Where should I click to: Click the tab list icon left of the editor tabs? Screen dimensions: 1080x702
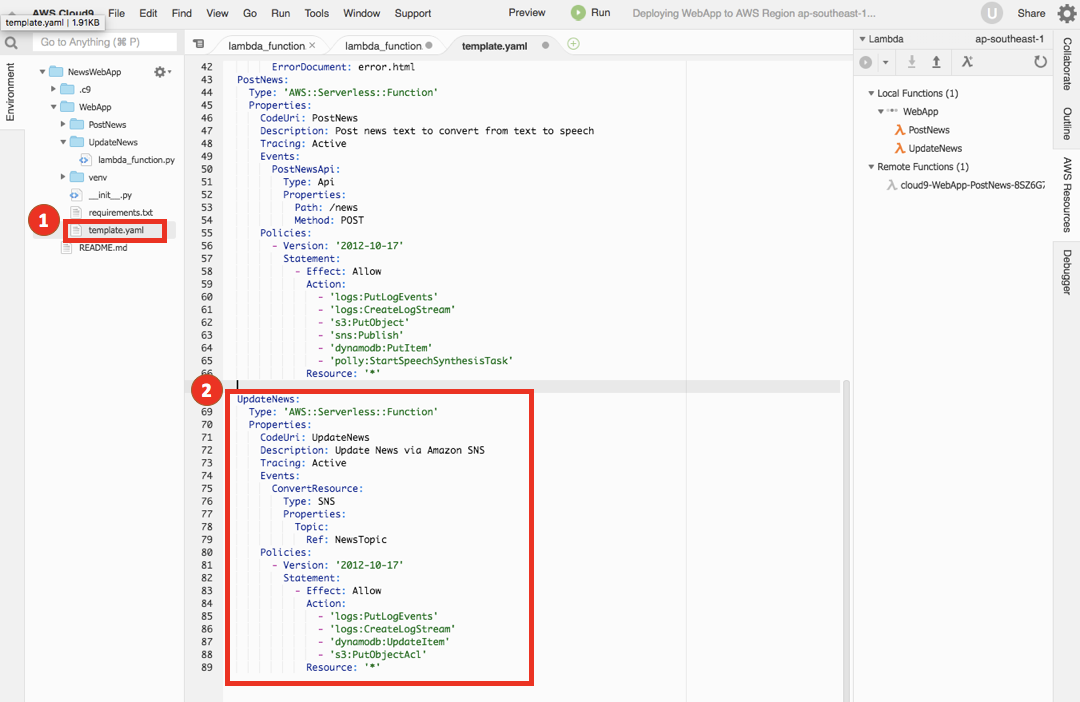(198, 44)
